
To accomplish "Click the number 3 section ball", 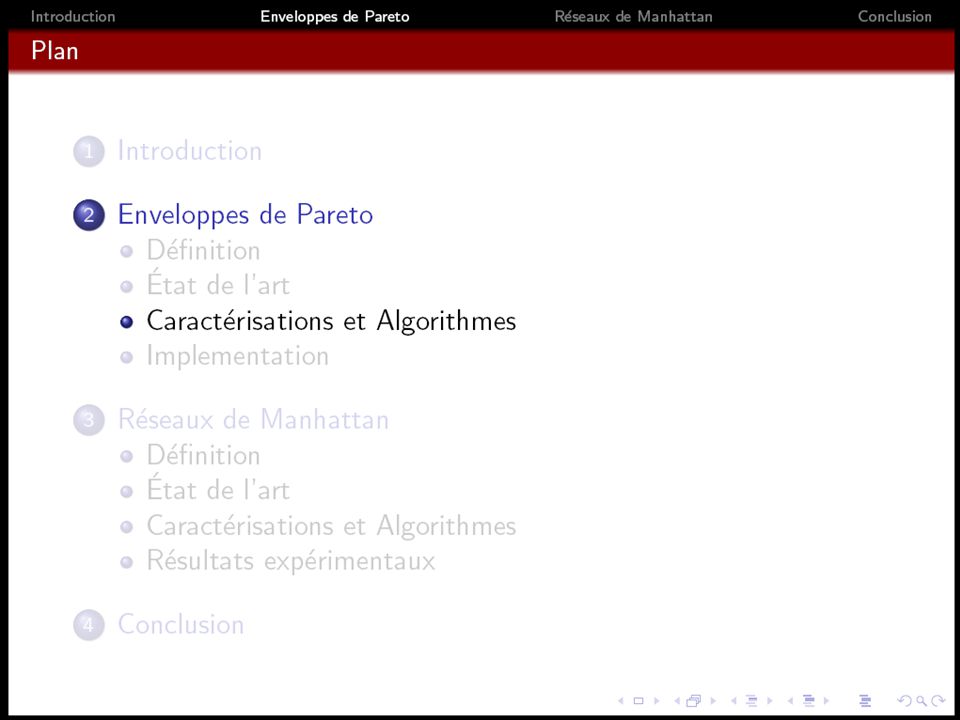I will coord(89,420).
